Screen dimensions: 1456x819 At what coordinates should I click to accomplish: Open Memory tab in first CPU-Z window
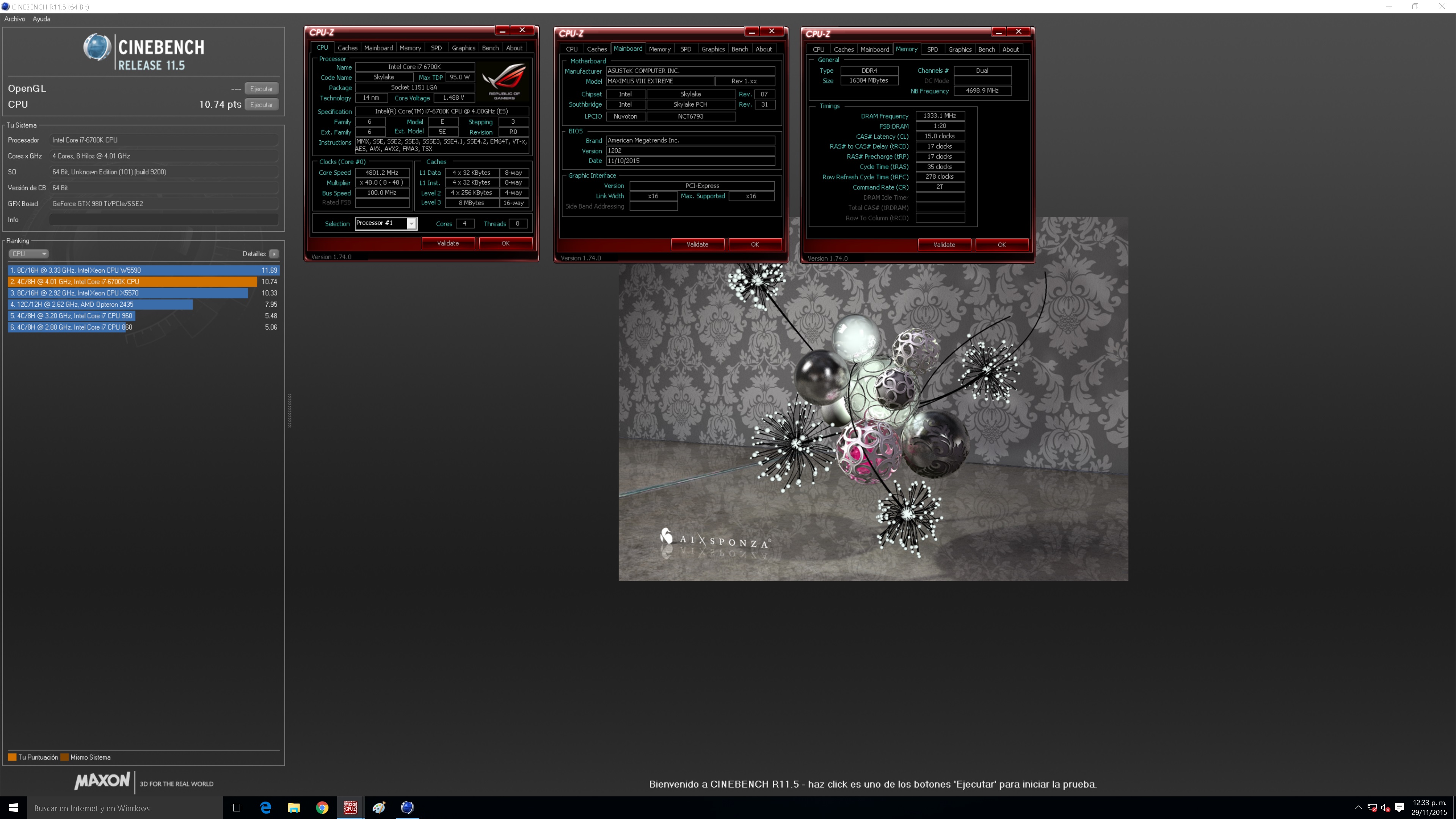[410, 48]
